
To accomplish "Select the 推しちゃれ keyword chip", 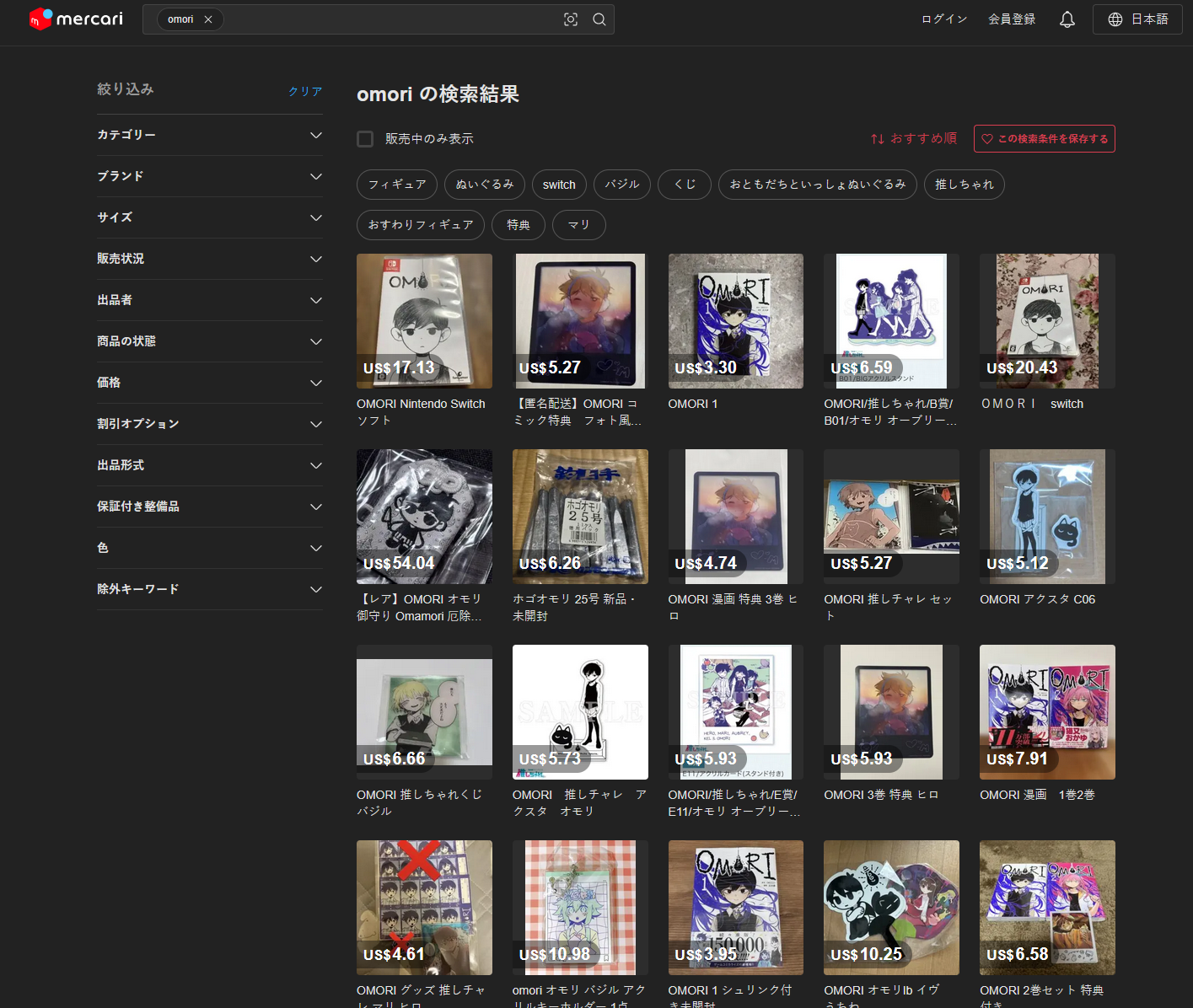I will click(965, 185).
